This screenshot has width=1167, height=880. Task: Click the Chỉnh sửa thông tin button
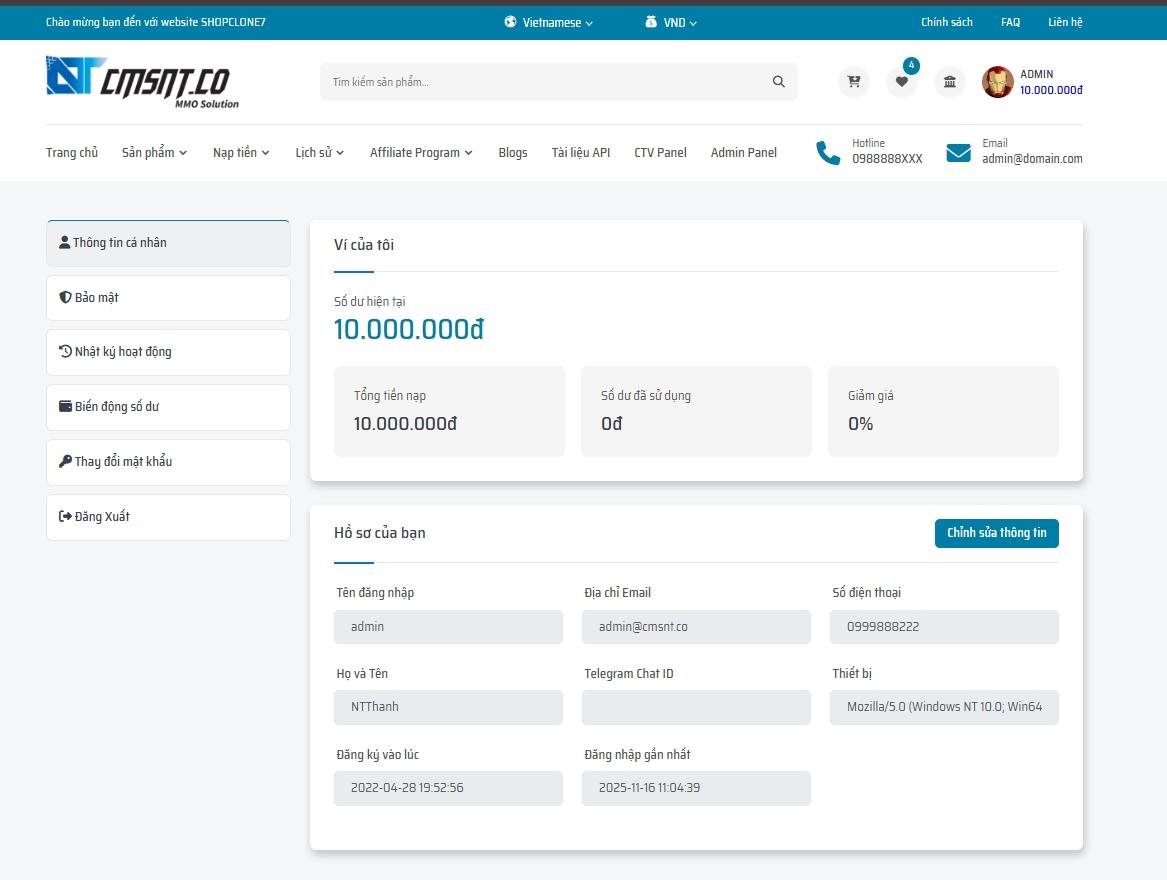click(996, 533)
